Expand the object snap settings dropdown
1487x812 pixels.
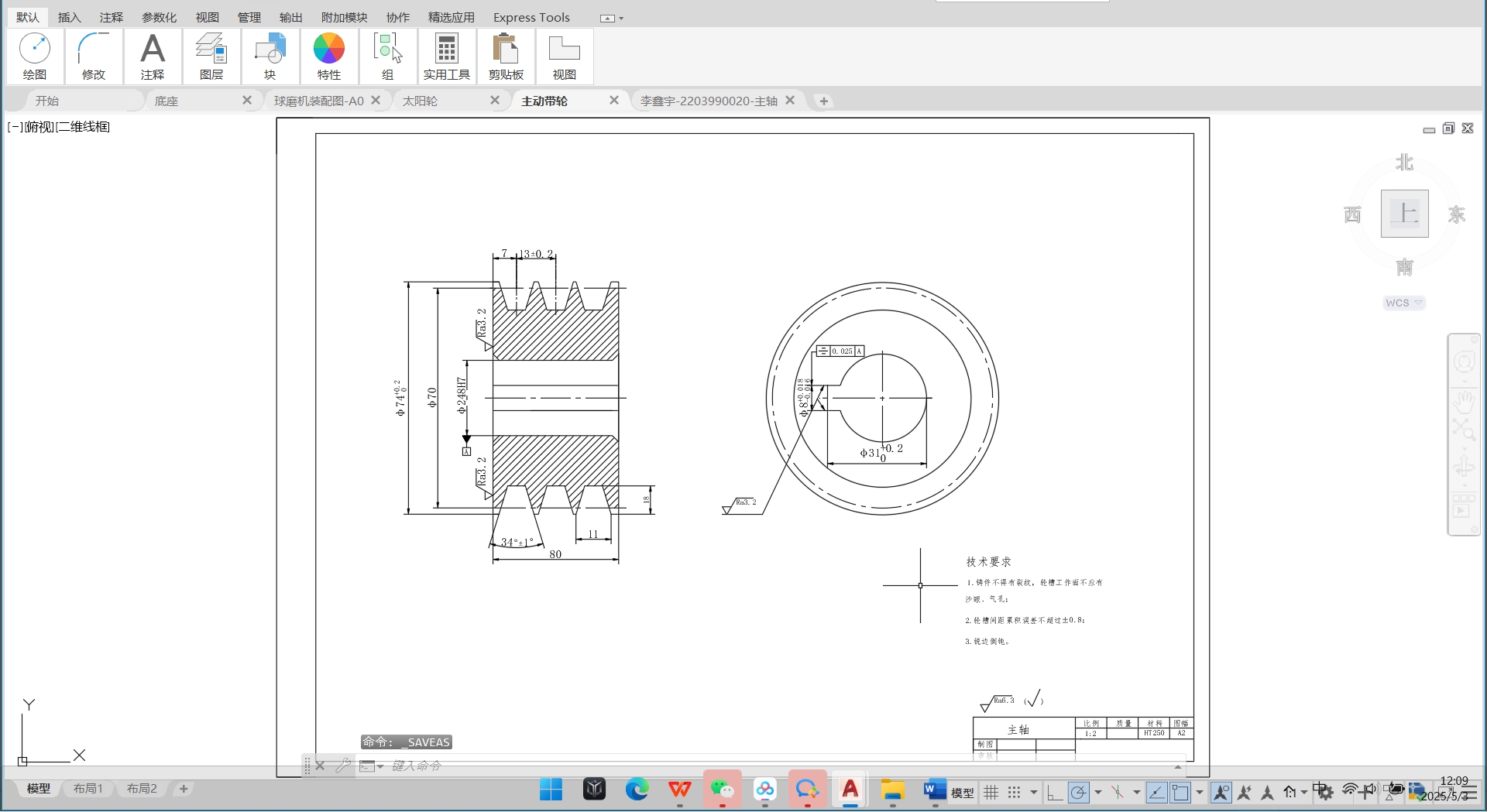pos(1200,793)
